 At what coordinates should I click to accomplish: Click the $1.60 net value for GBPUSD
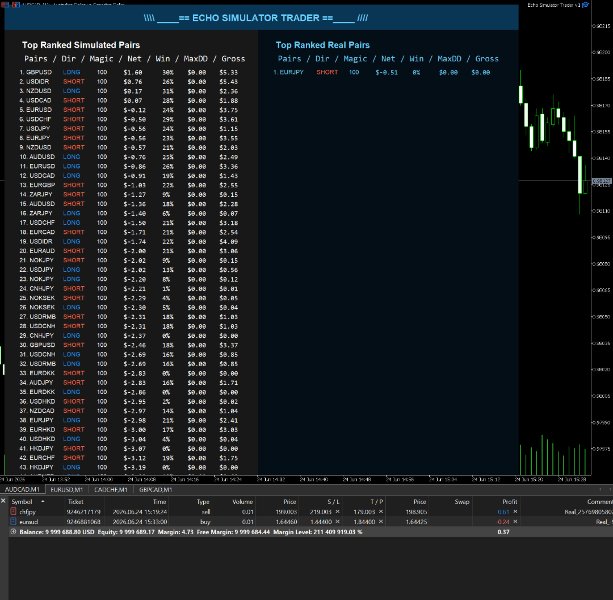coord(133,72)
